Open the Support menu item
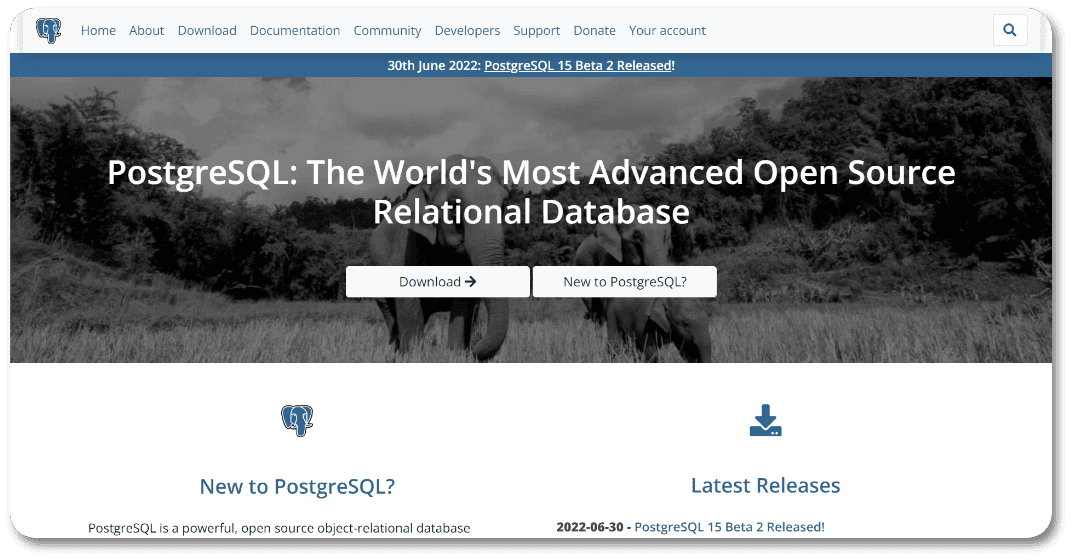This screenshot has width=1072, height=560. [x=537, y=31]
